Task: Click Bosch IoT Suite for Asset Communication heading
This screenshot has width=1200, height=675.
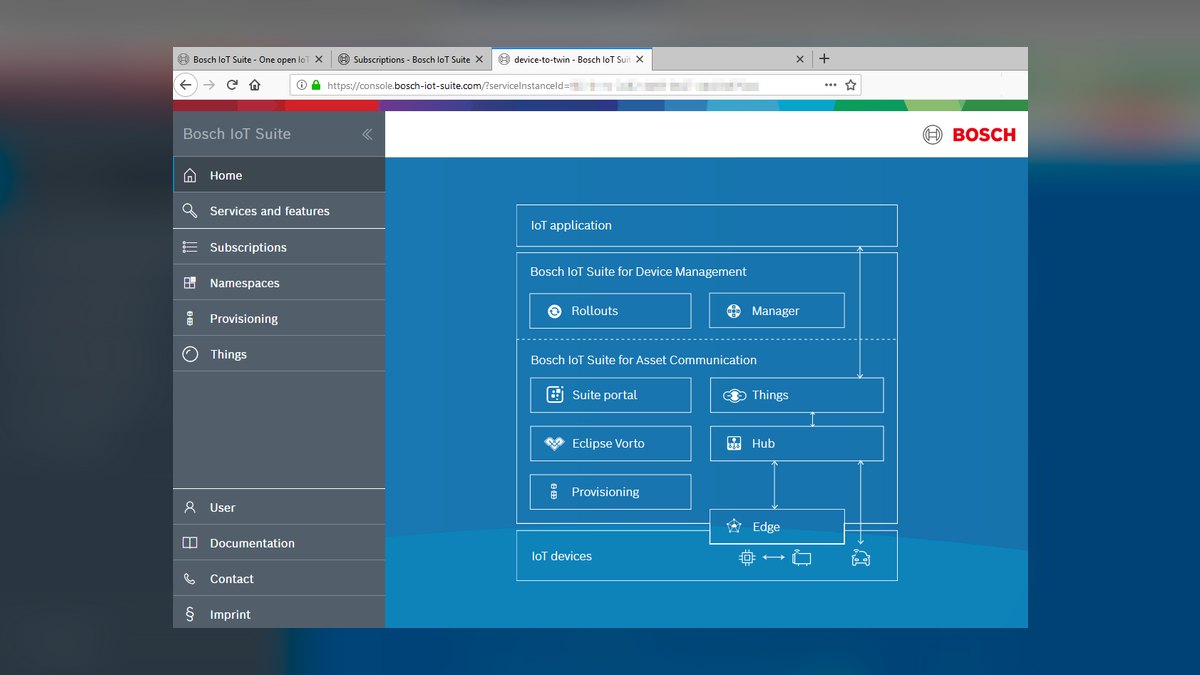Action: 643,360
